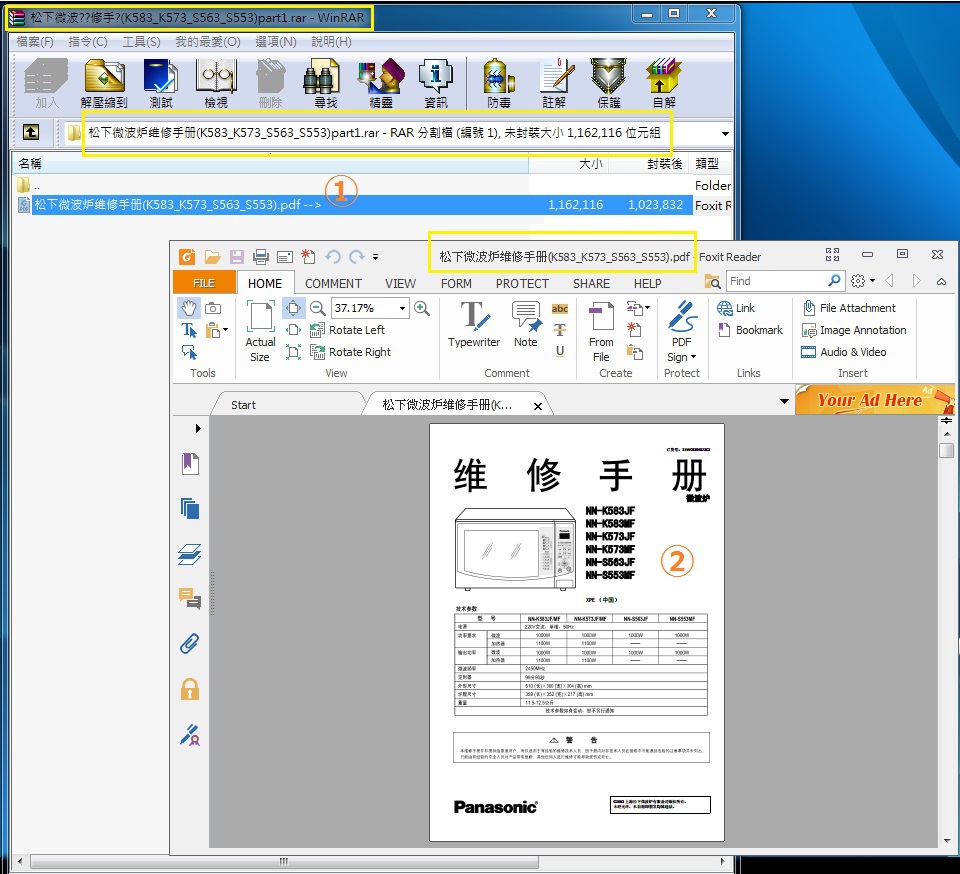Viewport: 960px width, 874px height.
Task: Select the Select Annotation tool
Action: [x=189, y=353]
